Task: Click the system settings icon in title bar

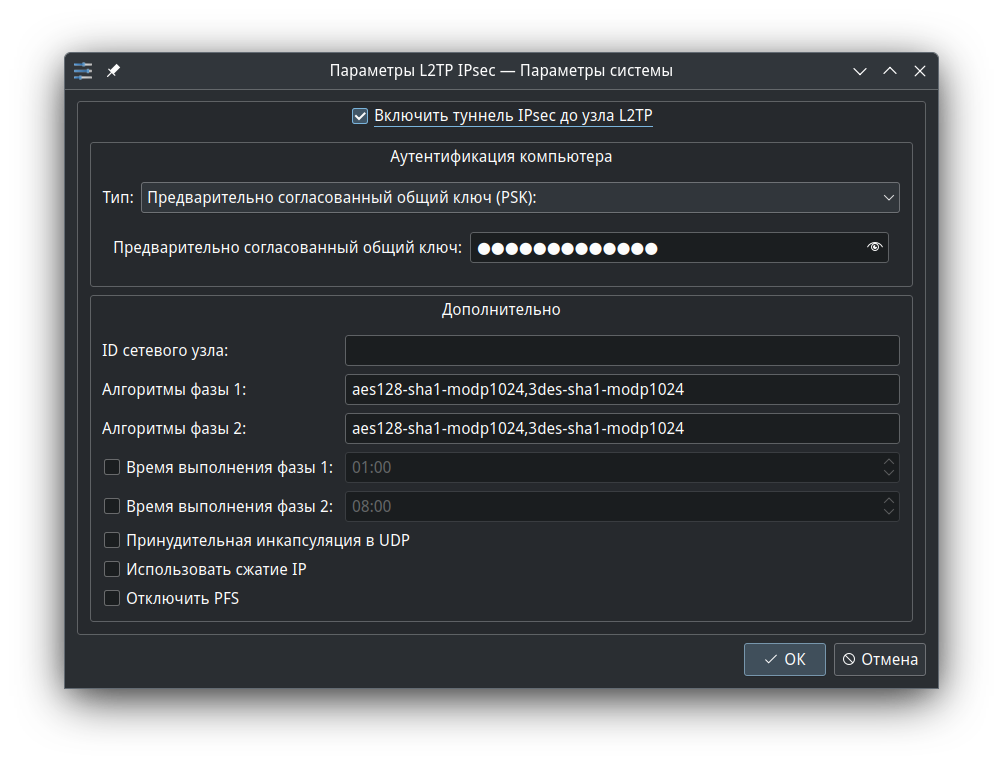Action: coord(83,71)
